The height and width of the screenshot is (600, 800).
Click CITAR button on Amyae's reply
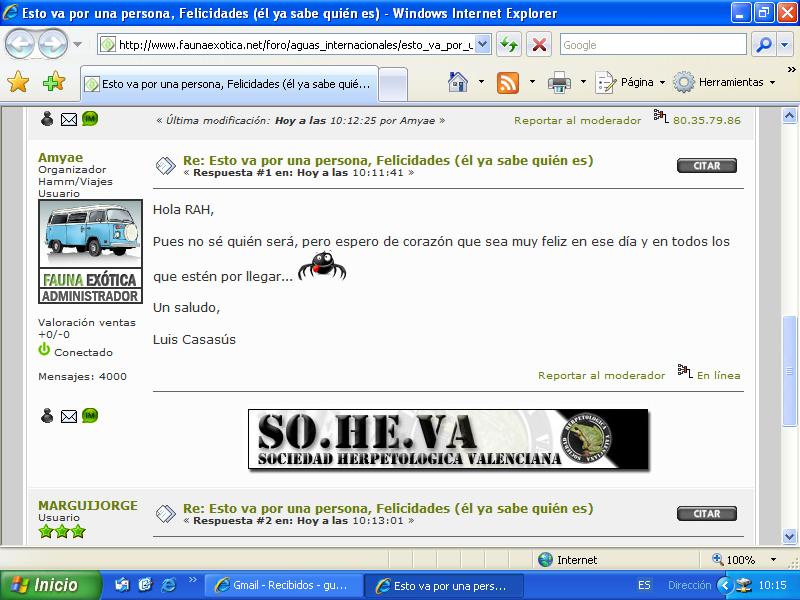(x=706, y=166)
